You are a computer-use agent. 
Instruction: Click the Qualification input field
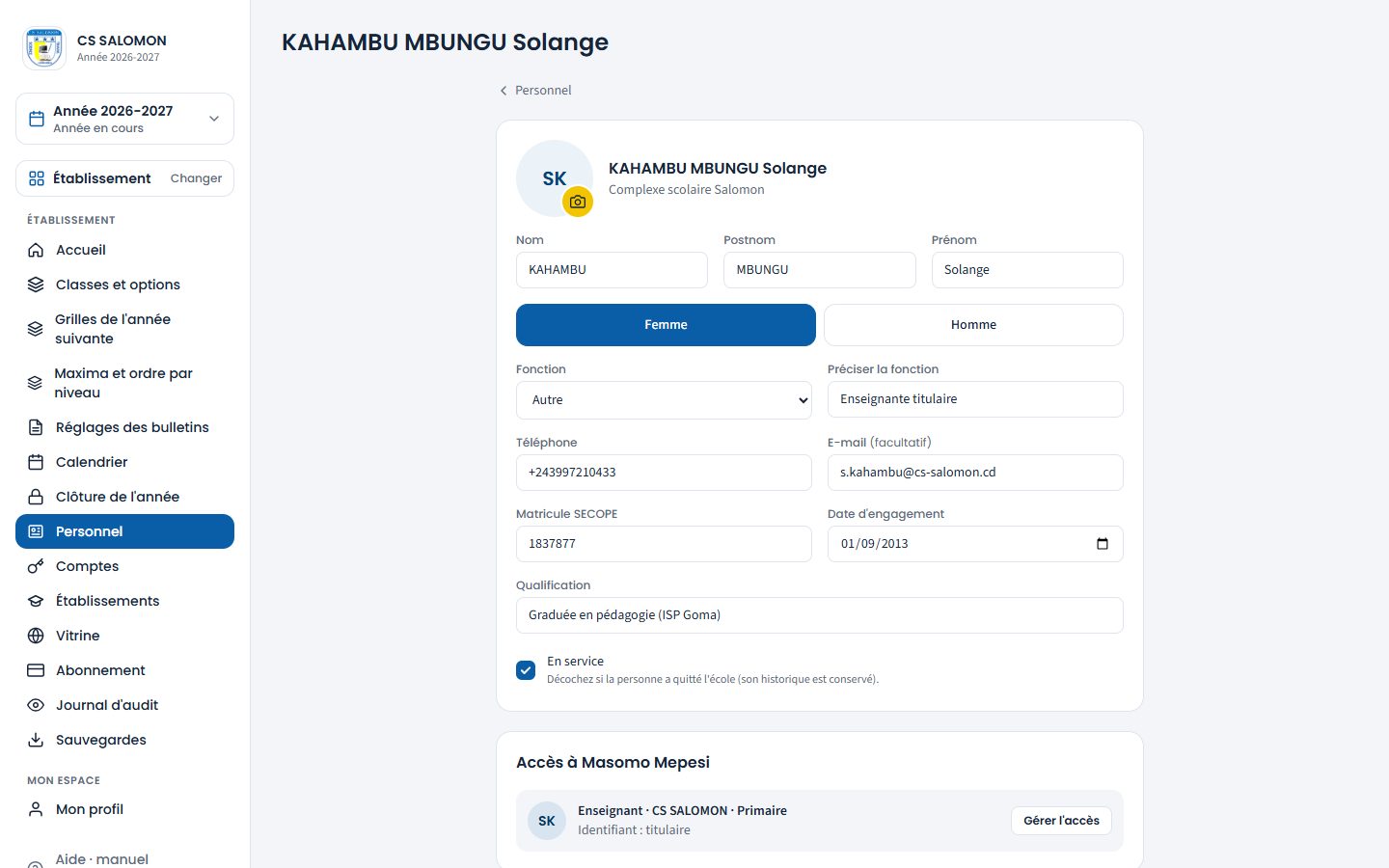point(820,615)
